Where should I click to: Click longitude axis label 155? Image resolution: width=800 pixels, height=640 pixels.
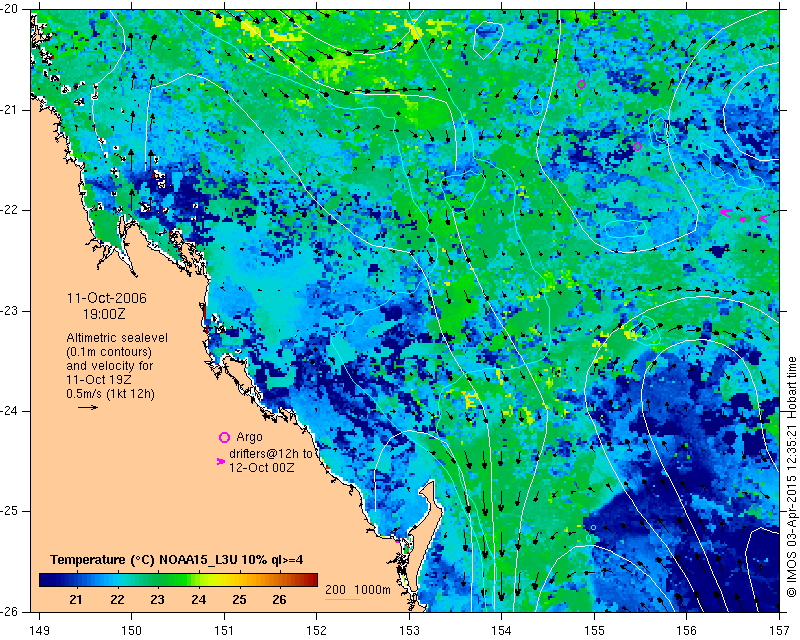(594, 631)
